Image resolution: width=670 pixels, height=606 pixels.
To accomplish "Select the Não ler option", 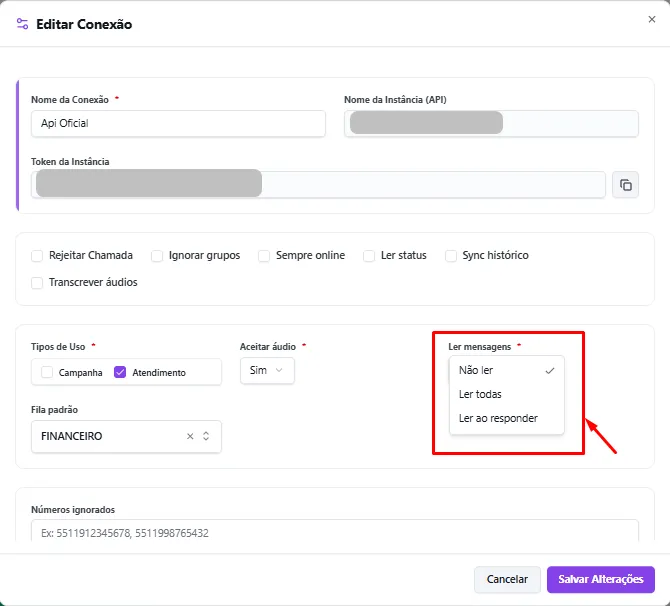I will tap(506, 370).
